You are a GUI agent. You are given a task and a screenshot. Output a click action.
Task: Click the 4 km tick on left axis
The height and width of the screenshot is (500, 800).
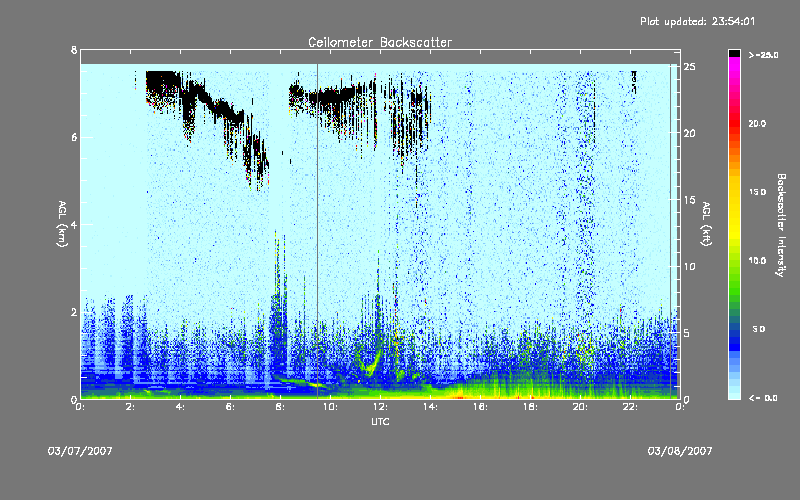tap(74, 224)
